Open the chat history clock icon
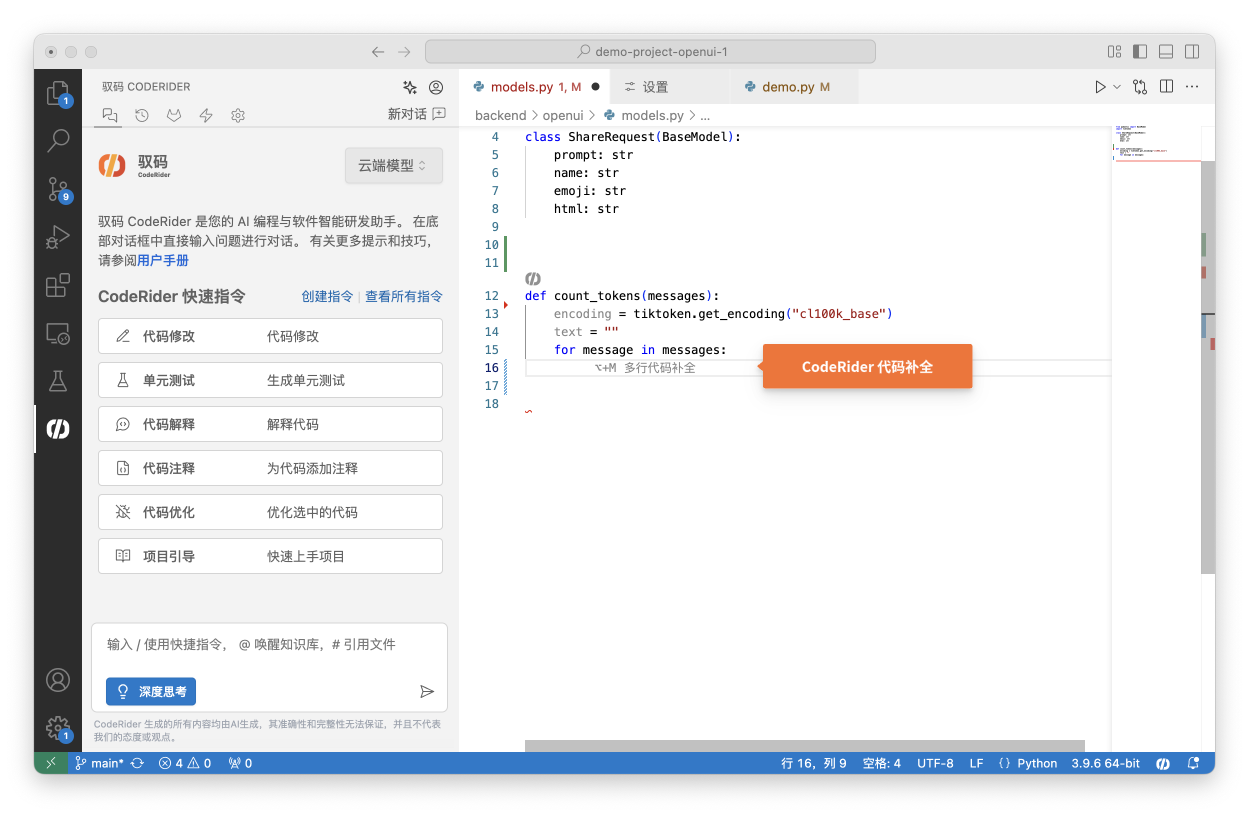 click(142, 115)
